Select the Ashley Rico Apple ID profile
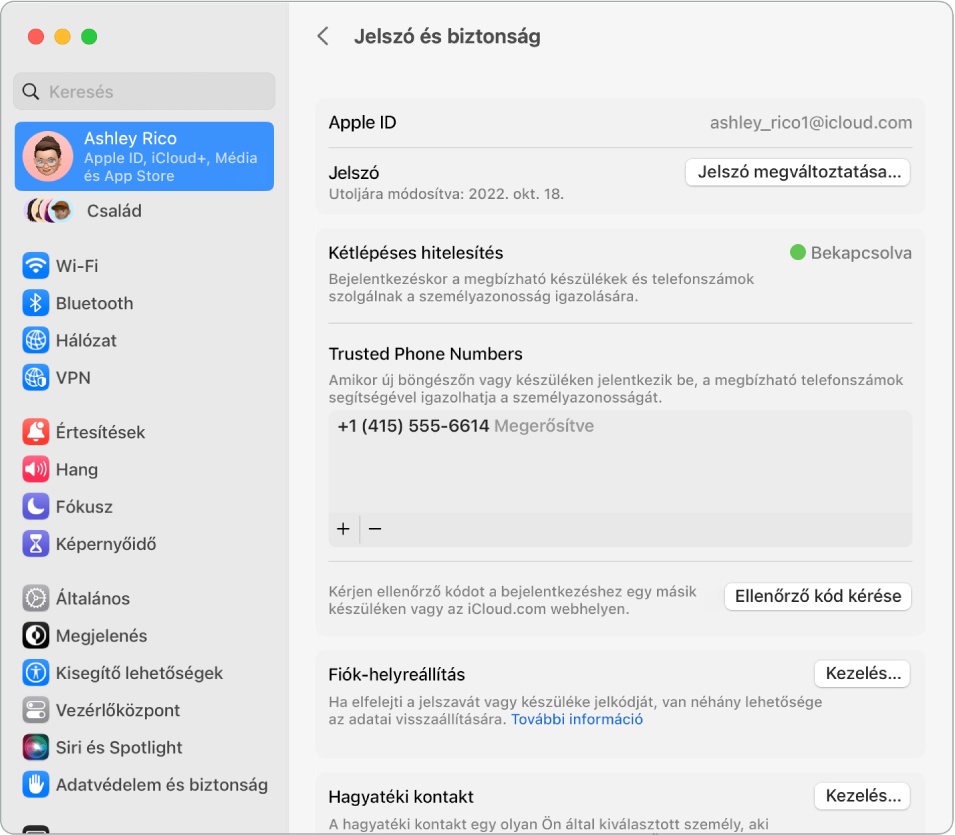This screenshot has width=955, height=835. 143,156
